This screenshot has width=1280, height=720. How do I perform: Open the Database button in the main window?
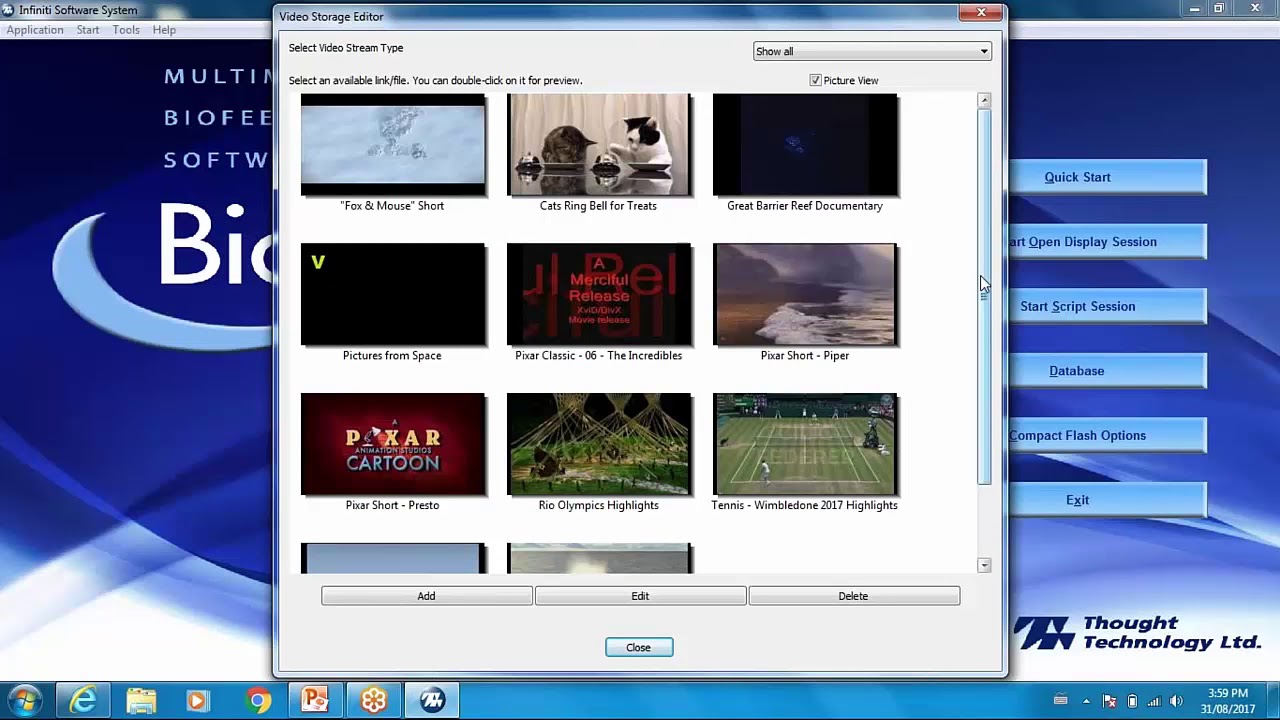1107,371
